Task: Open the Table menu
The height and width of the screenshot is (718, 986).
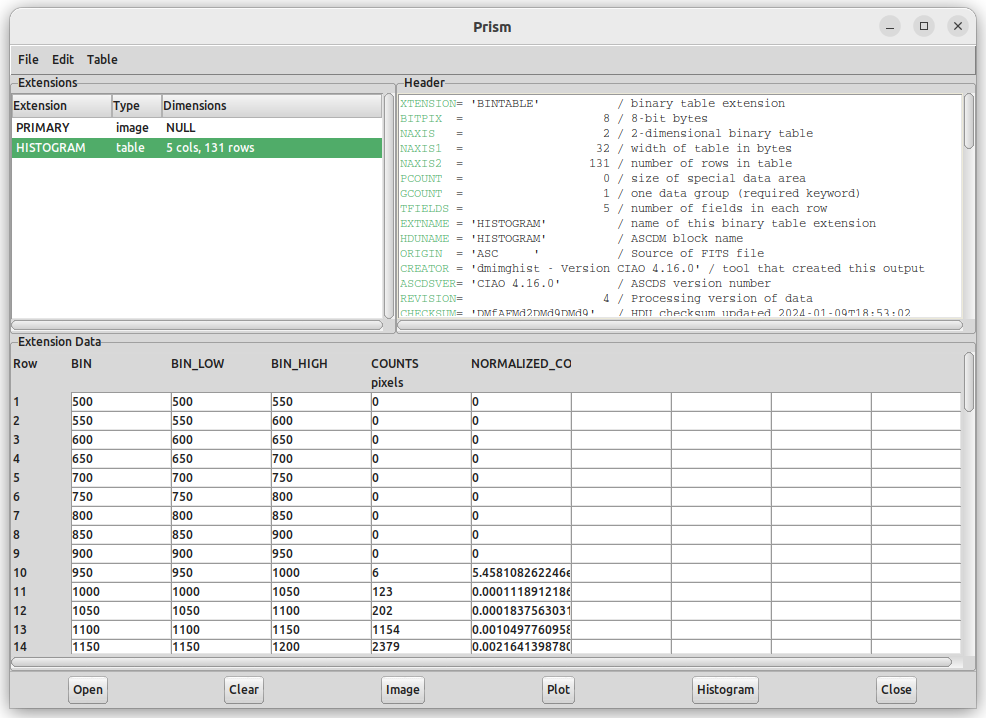Action: coord(102,60)
